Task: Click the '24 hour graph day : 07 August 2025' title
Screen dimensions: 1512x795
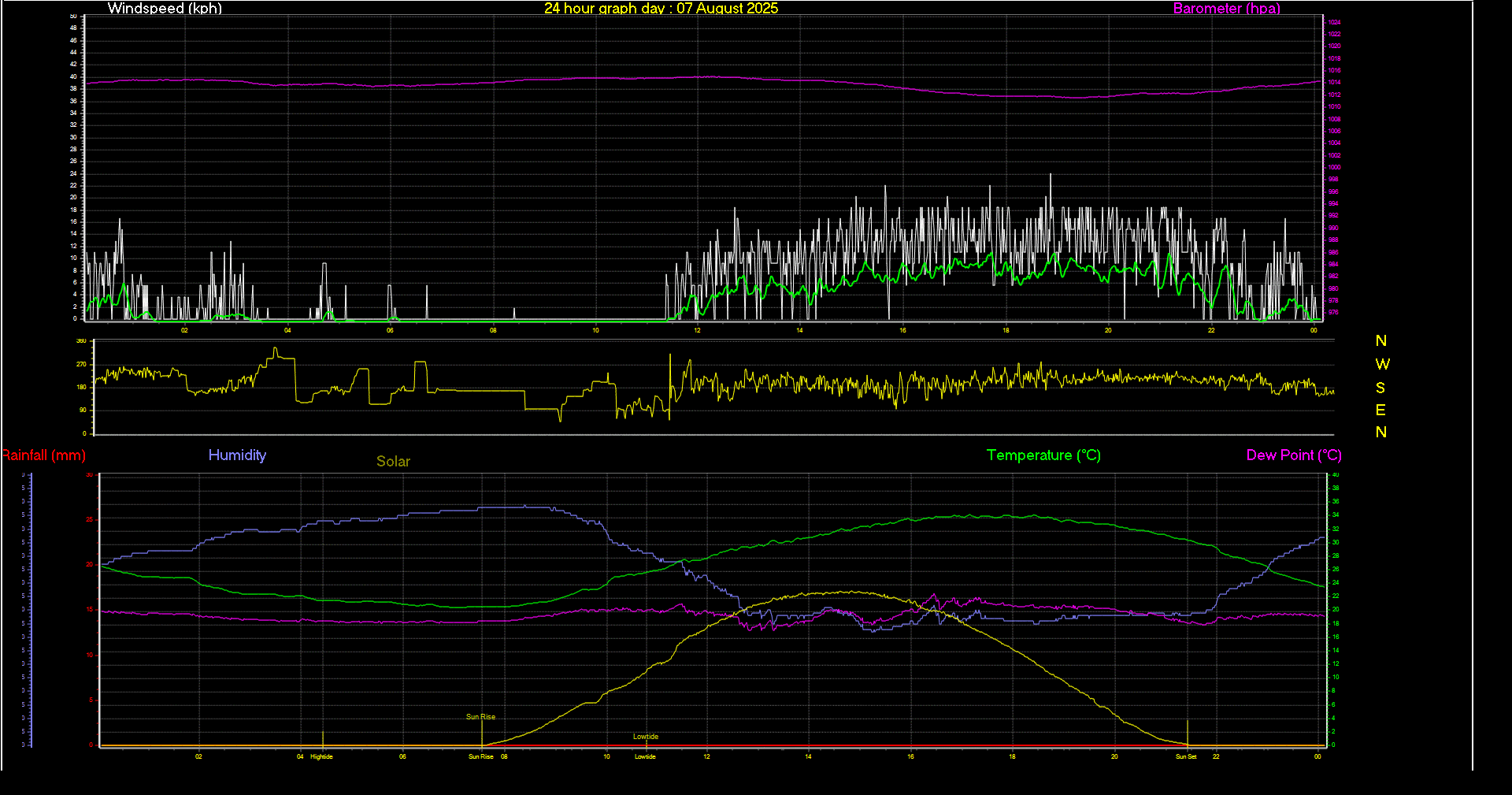Action: pyautogui.click(x=661, y=8)
